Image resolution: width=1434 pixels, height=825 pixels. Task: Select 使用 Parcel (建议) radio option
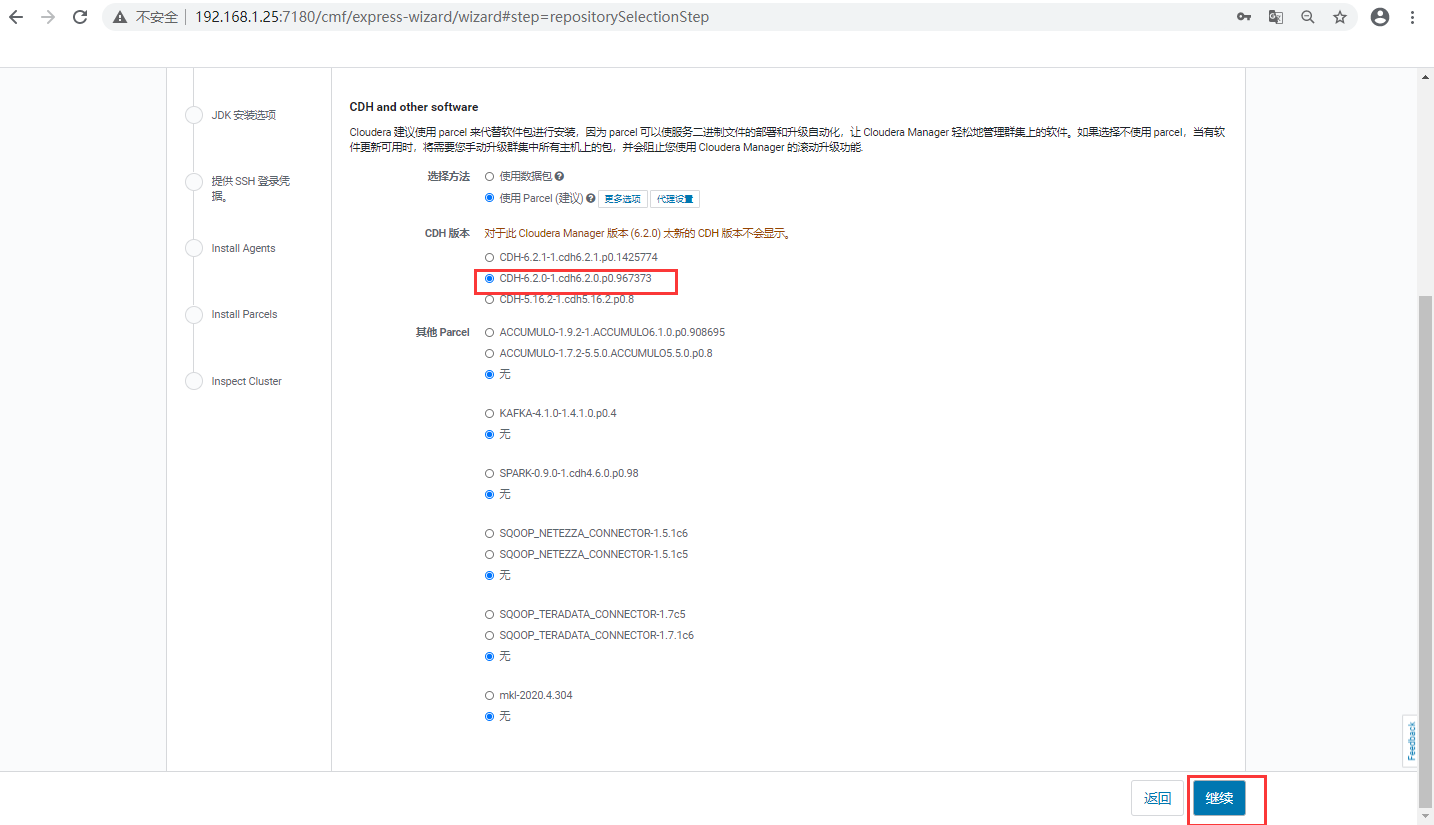coord(489,198)
